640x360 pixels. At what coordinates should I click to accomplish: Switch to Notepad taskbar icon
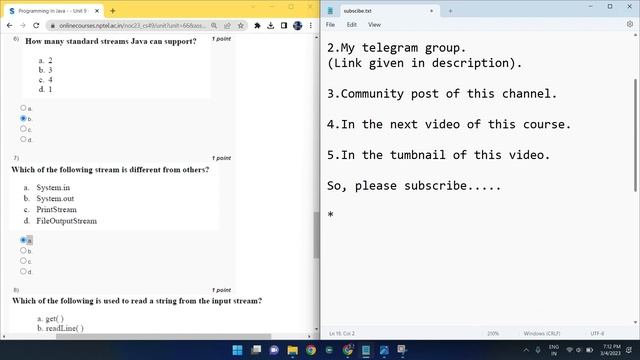(366, 350)
